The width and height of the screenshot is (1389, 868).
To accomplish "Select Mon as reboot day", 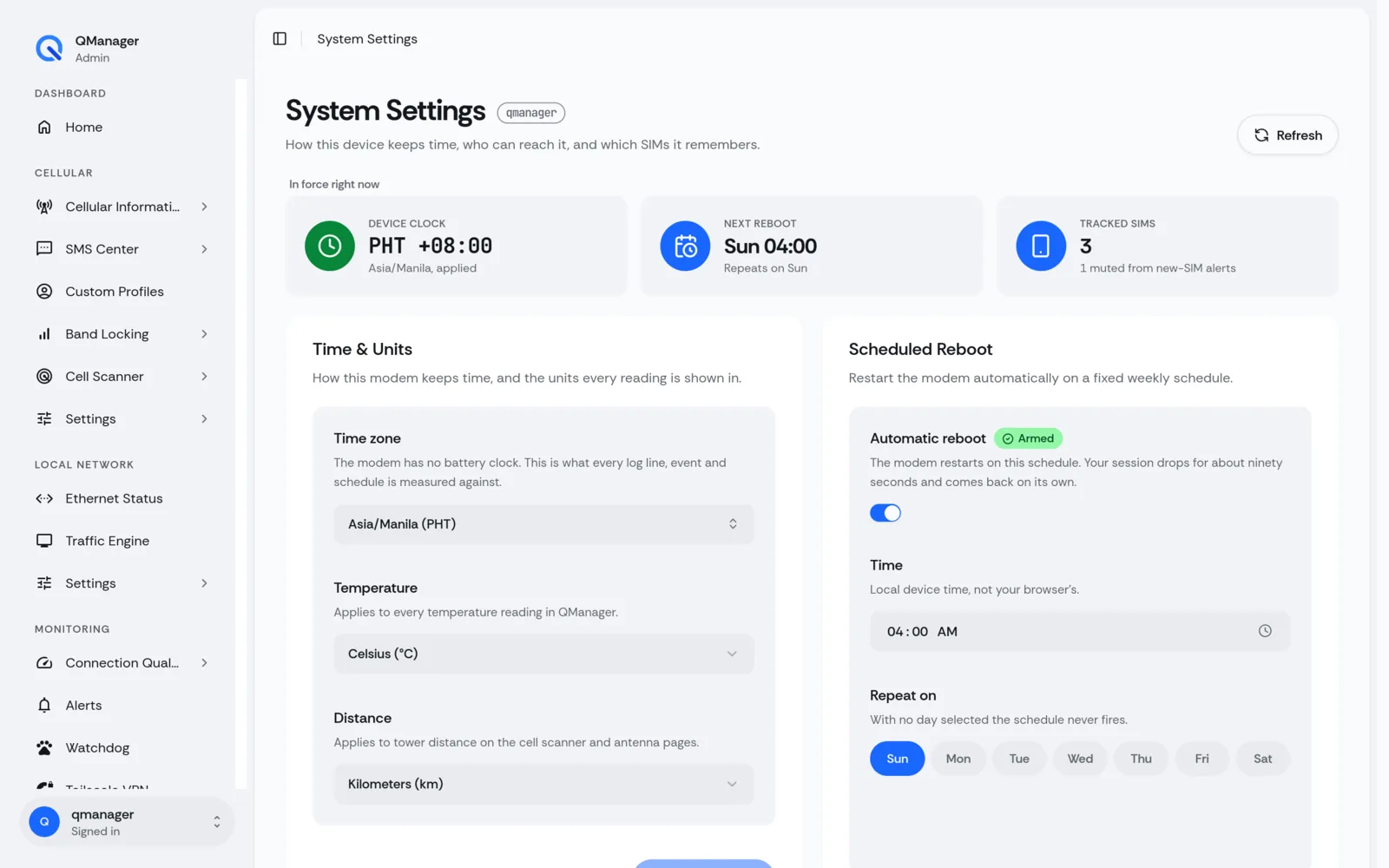I will pos(958,759).
